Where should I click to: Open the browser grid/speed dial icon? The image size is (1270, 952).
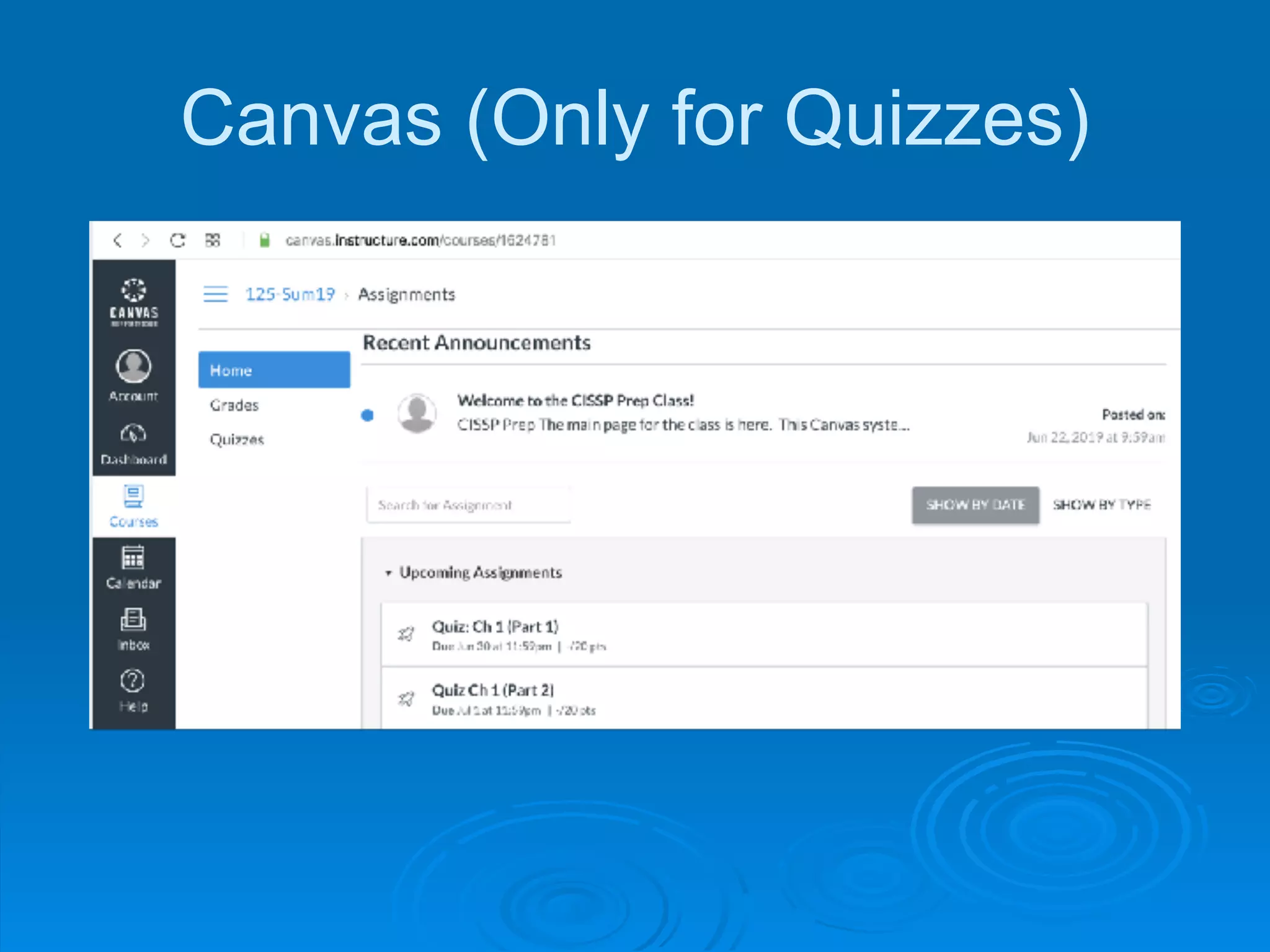[x=213, y=240]
